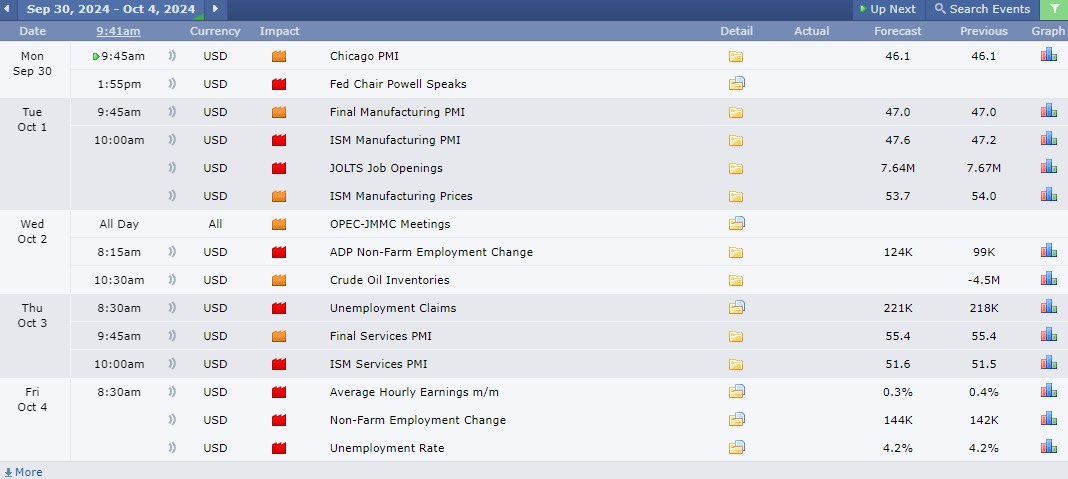Open the JOLTS Job Openings event
The image size is (1068, 479).
point(386,168)
